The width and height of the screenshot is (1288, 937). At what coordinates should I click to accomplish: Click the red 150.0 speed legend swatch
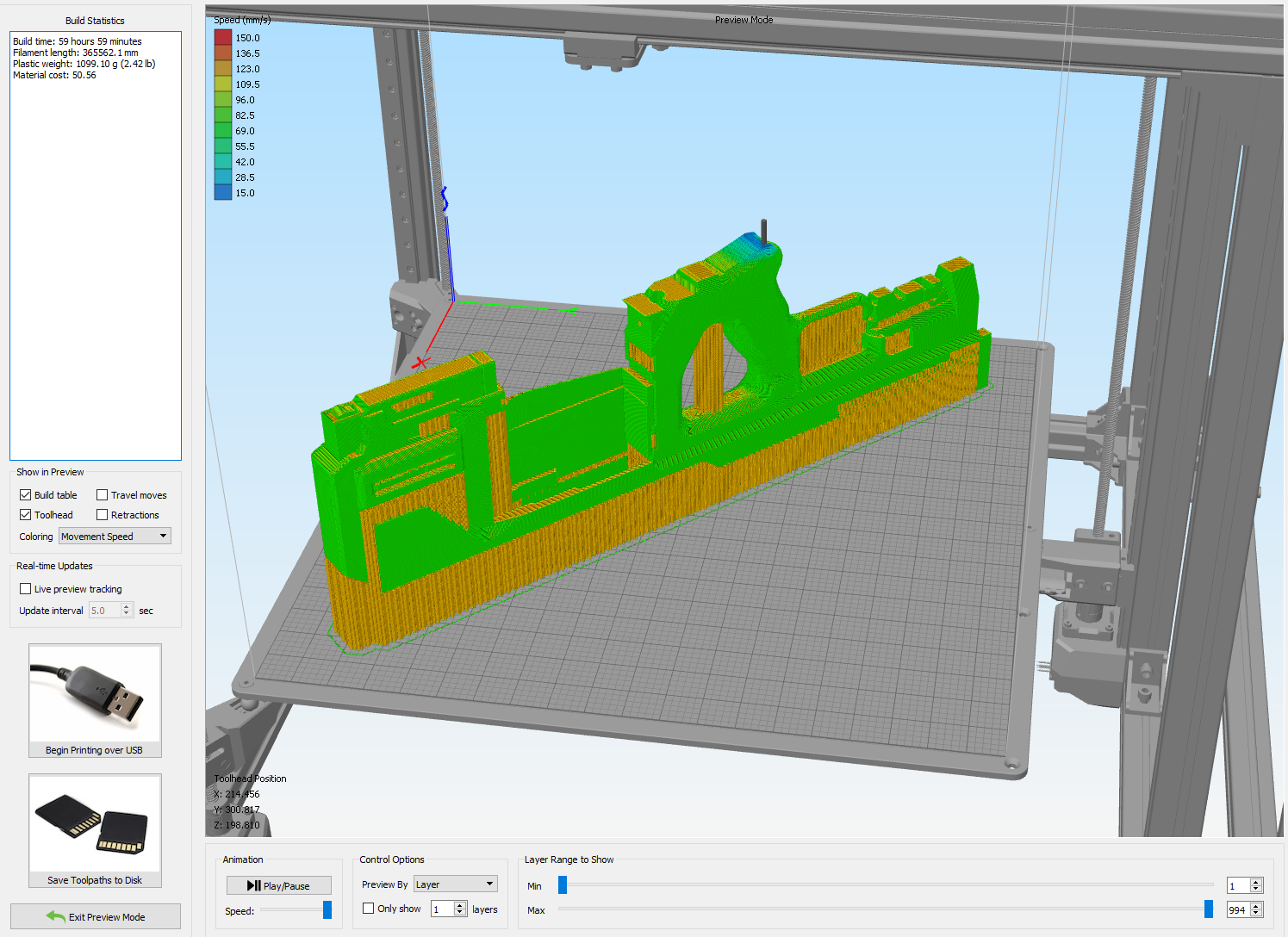[223, 38]
